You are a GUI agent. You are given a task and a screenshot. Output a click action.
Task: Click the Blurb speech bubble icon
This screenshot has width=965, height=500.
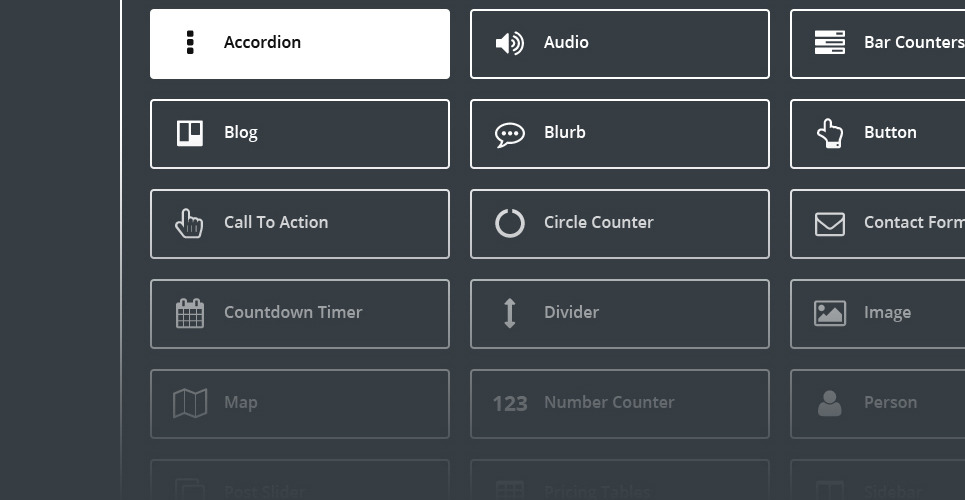pos(510,134)
